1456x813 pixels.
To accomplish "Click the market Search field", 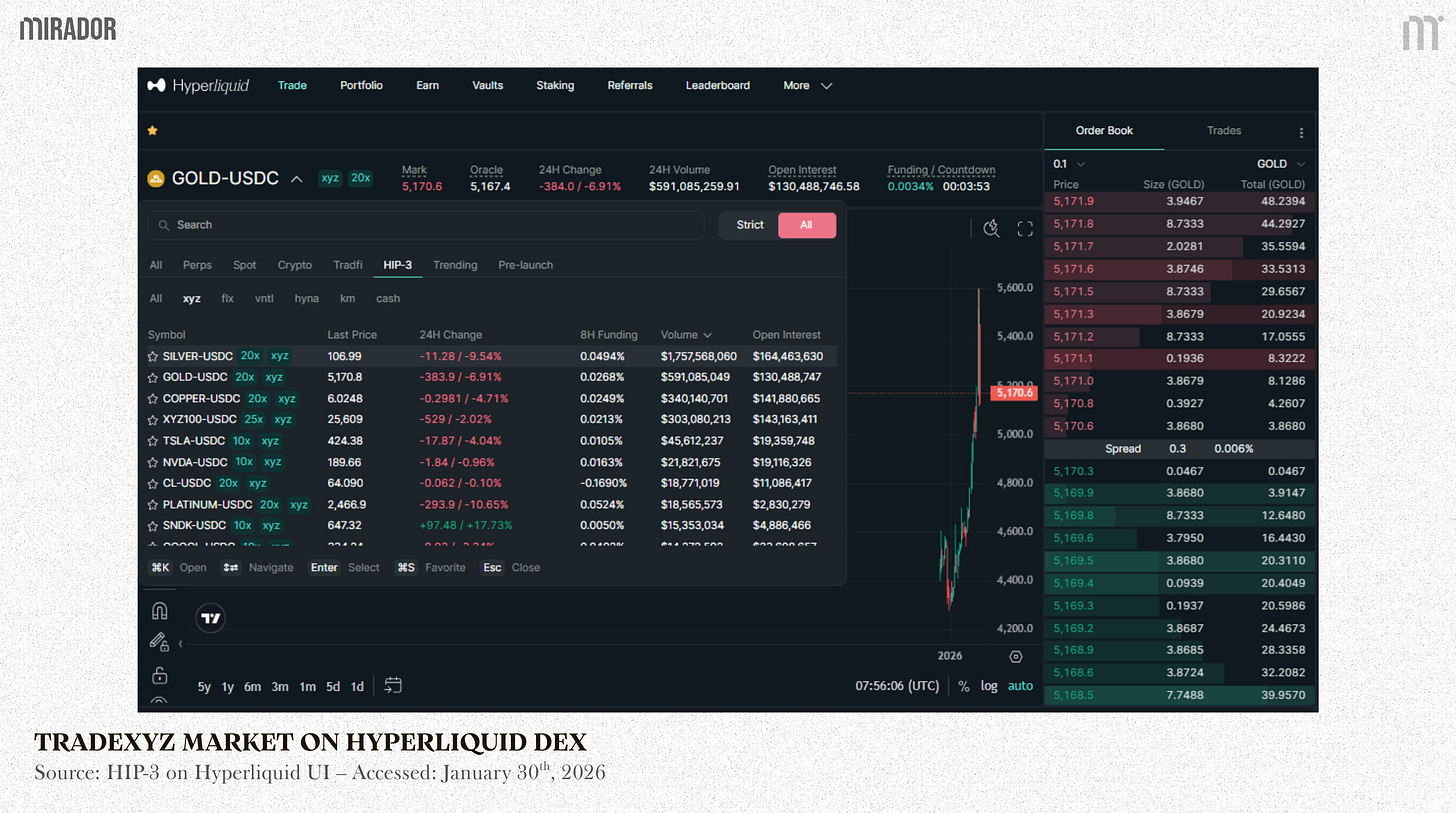I will pyautogui.click(x=426, y=225).
